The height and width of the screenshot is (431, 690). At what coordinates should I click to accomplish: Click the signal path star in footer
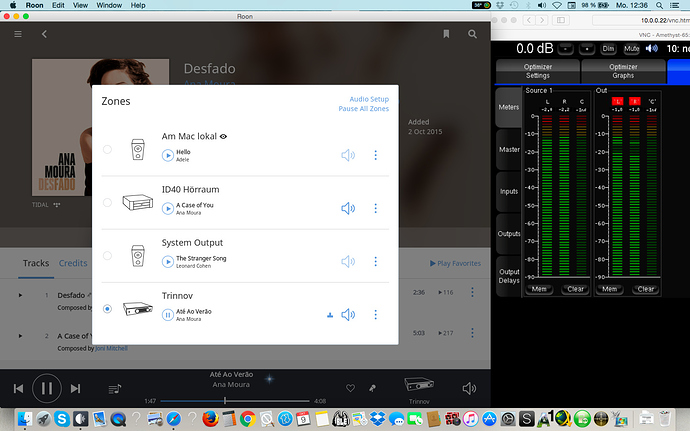click(269, 379)
